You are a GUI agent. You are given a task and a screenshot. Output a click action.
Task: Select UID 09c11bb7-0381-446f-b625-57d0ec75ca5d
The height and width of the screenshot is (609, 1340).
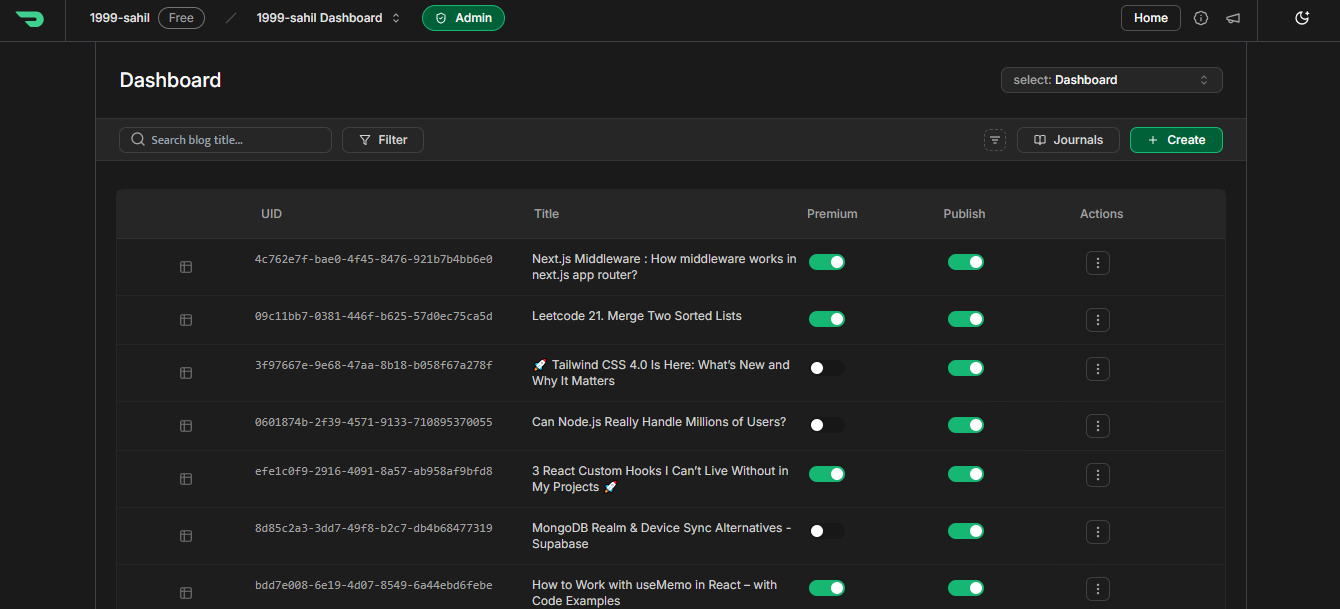point(373,316)
